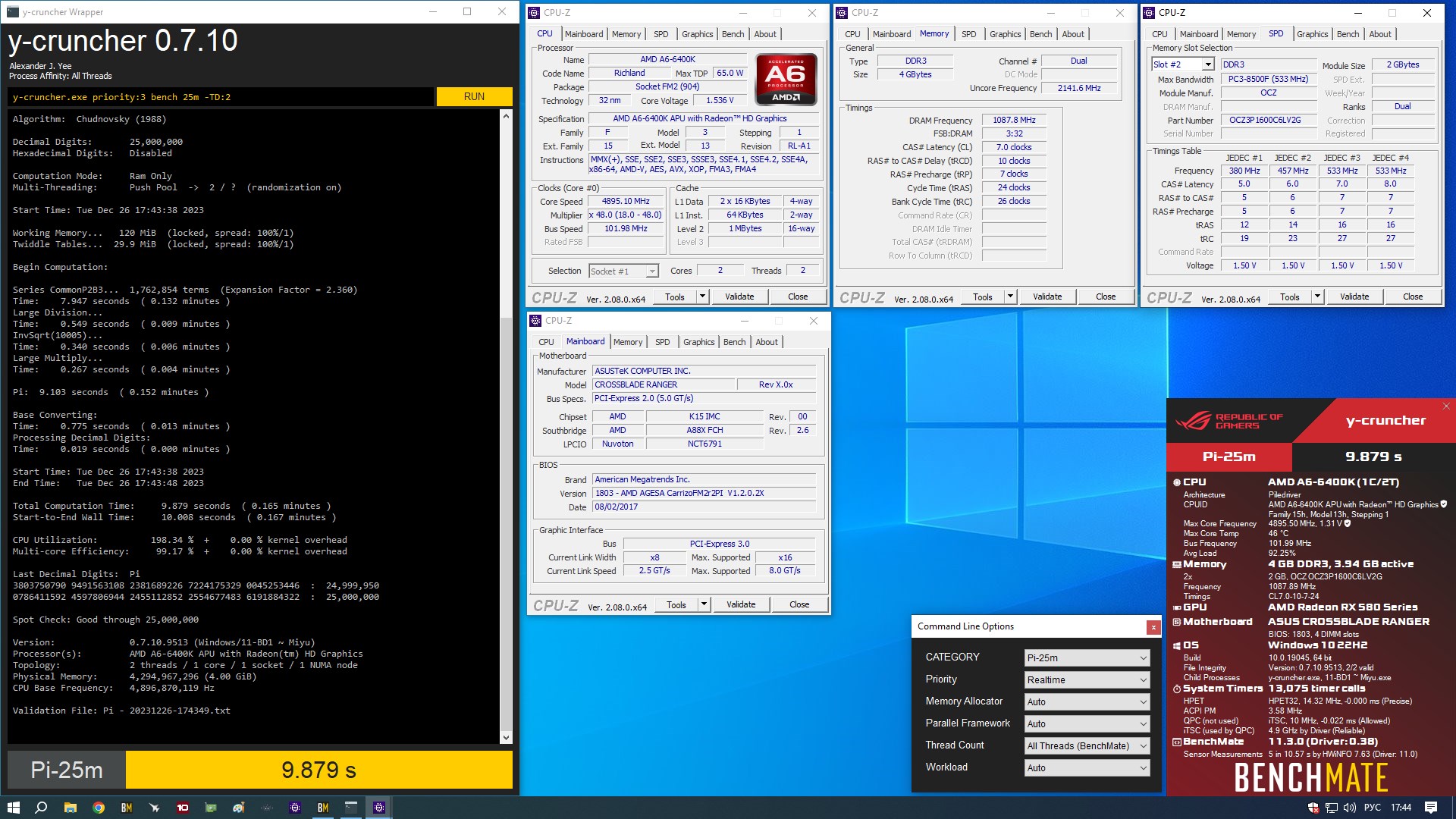Click y-cruncher Wrapper title bar icon
Screen dimensions: 1456x819
(13, 11)
